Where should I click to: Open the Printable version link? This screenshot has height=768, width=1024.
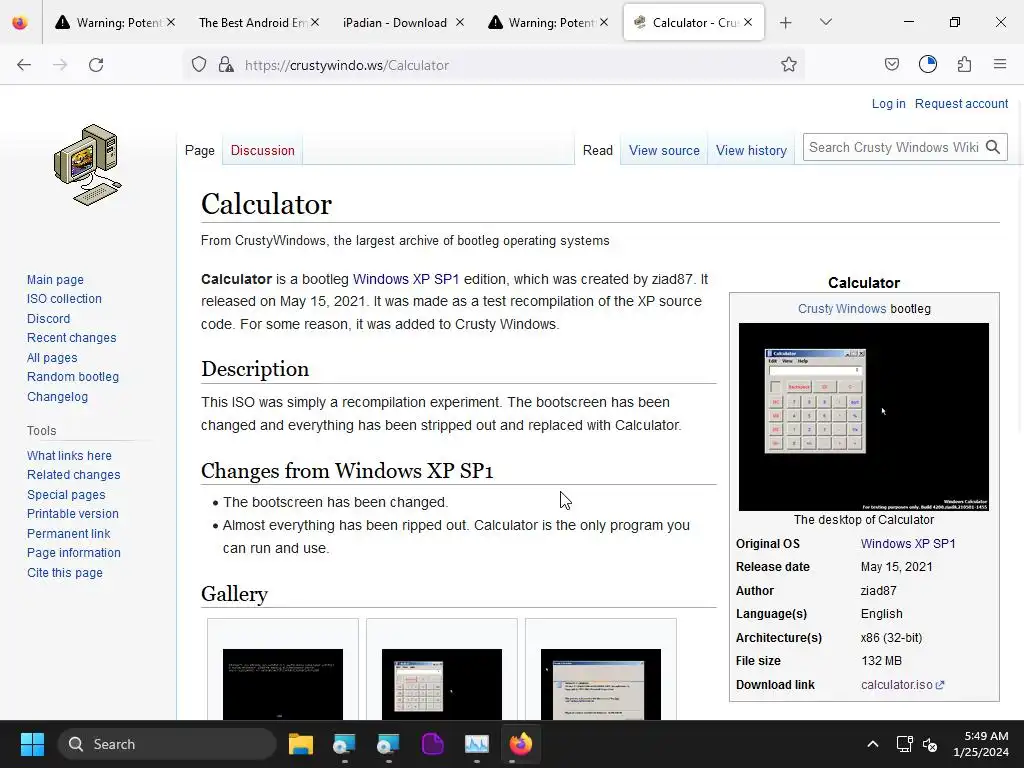coord(72,514)
